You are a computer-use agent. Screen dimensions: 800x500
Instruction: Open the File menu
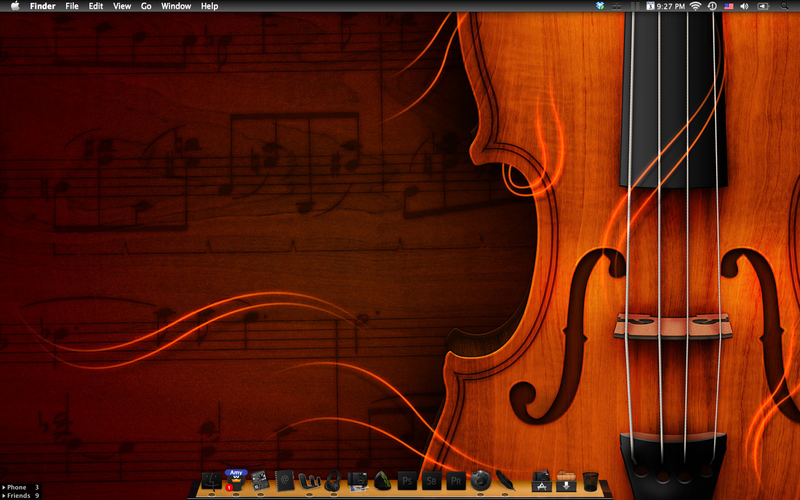point(72,6)
